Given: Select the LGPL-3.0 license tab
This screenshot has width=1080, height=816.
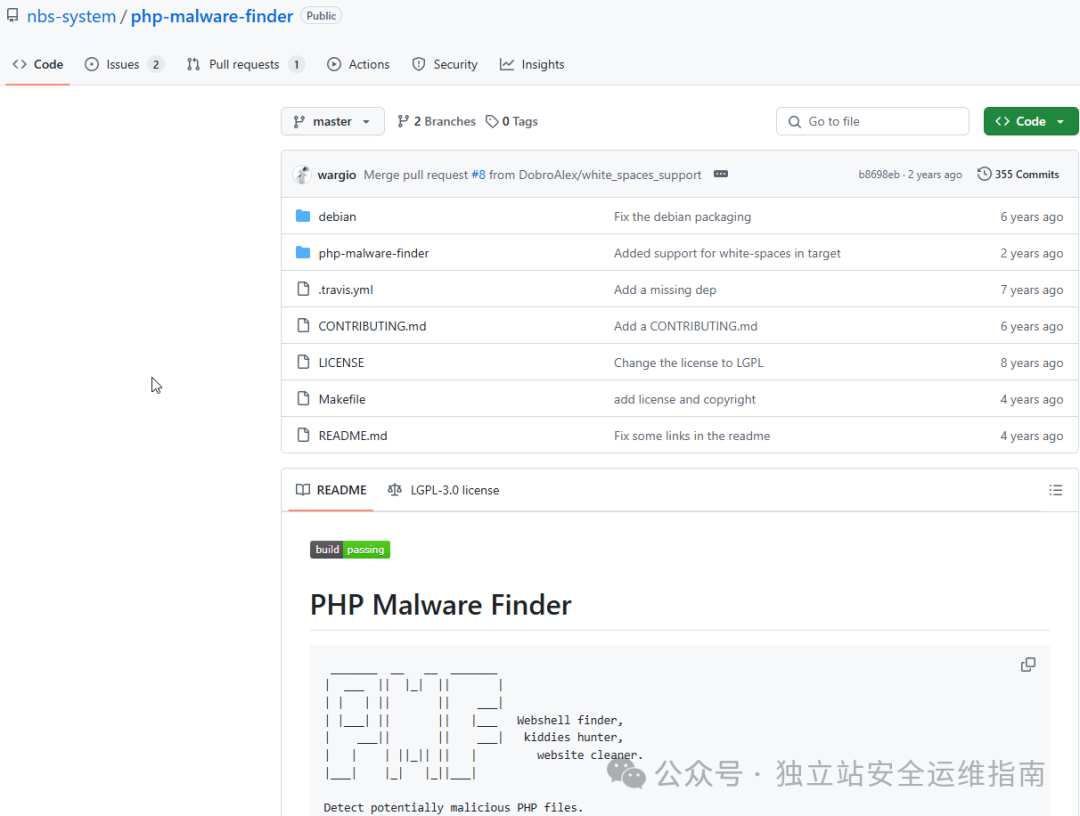Looking at the screenshot, I should pos(444,490).
